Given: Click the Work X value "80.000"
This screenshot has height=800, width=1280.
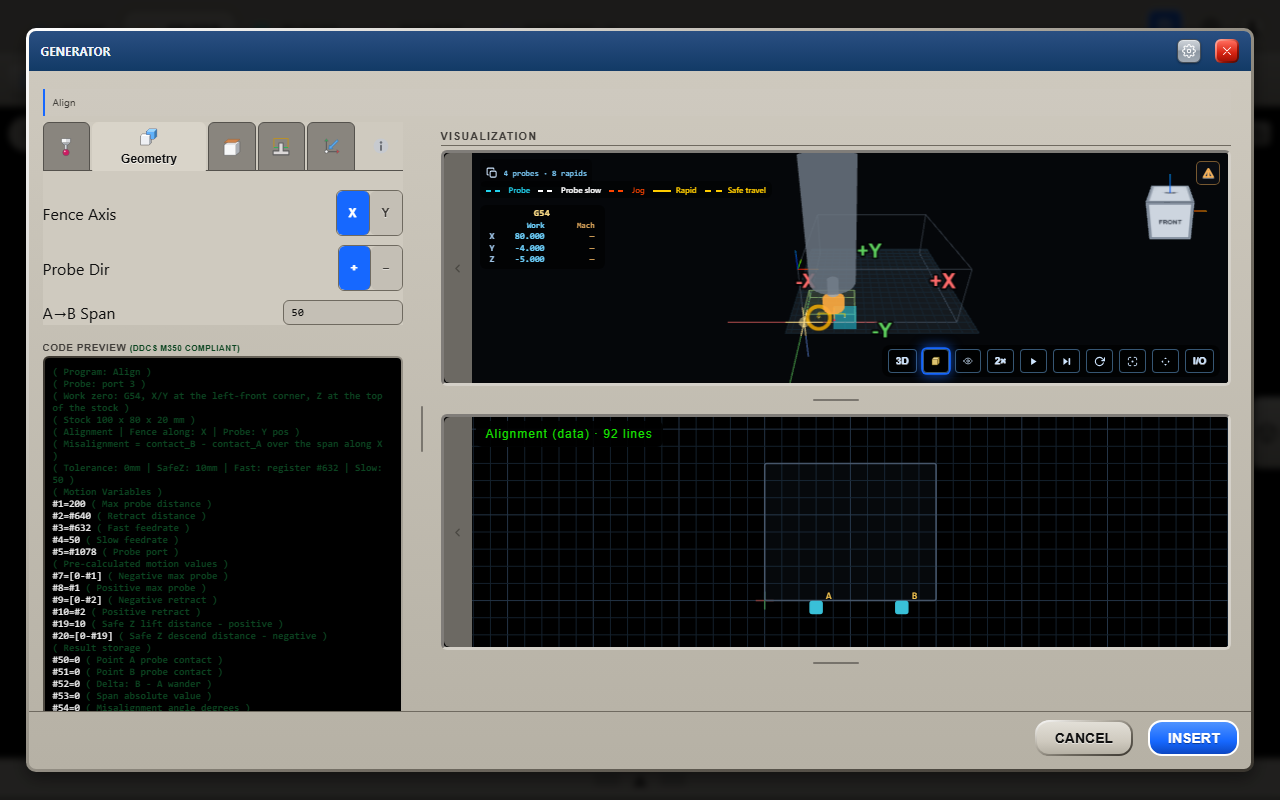Looking at the screenshot, I should tap(530, 236).
